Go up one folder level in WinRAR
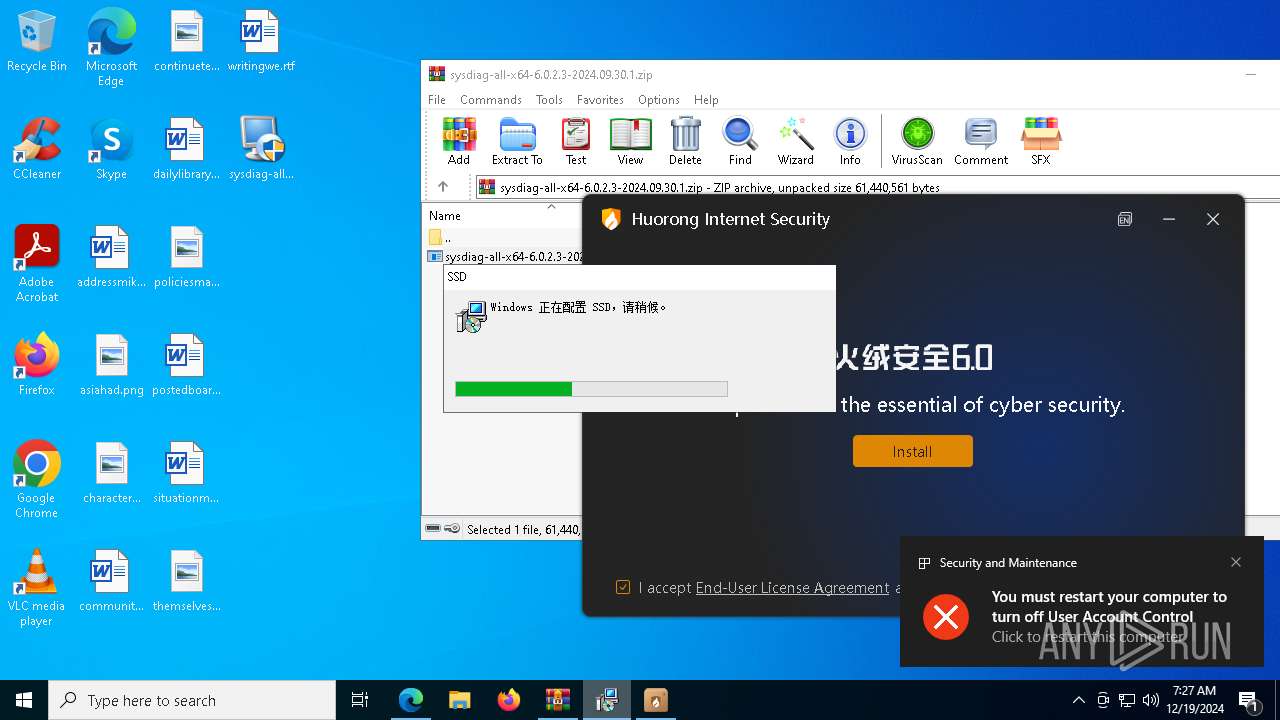This screenshot has width=1280, height=720. tap(443, 187)
